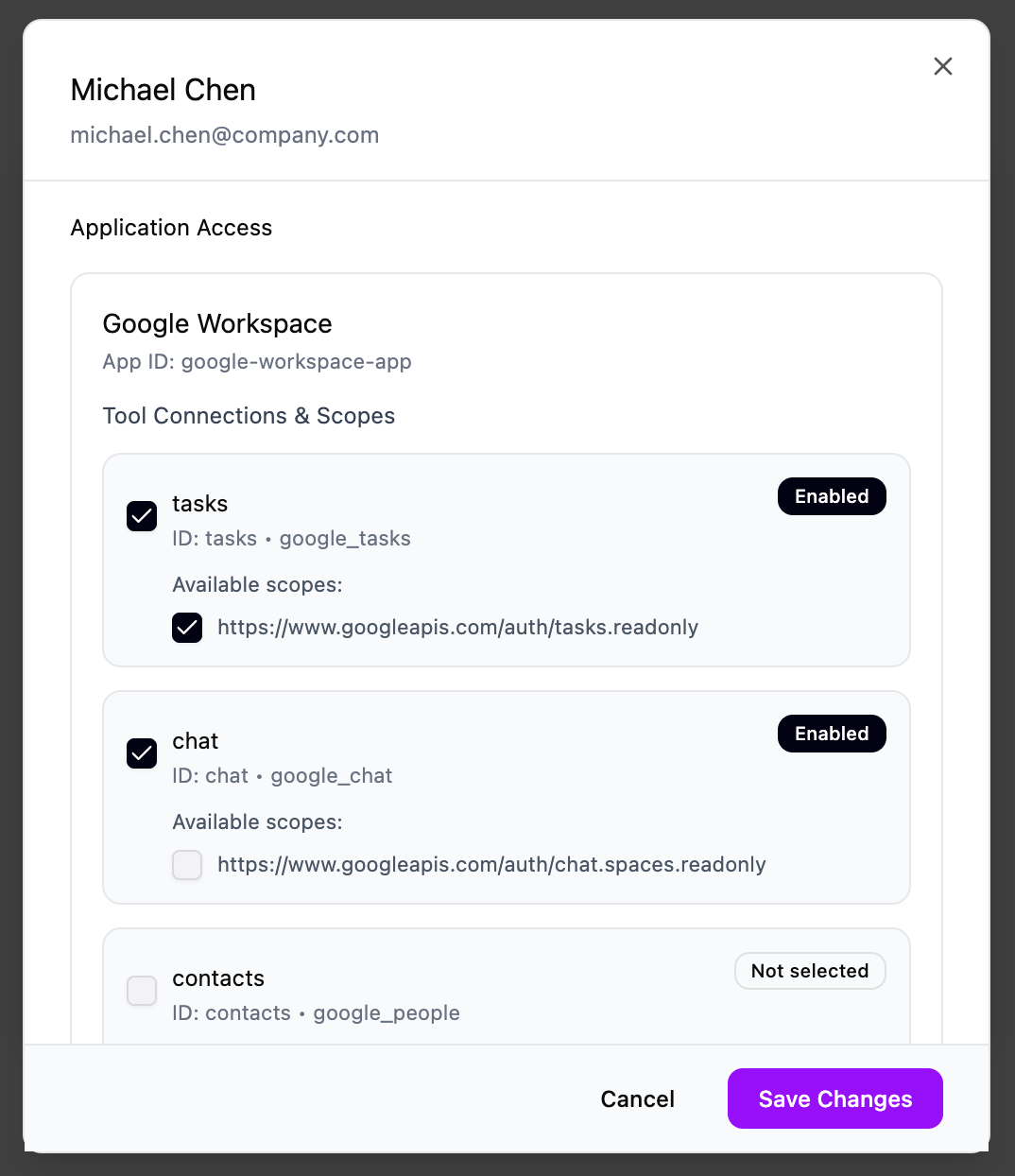The image size is (1015, 1176).
Task: Click the tasks tool name label
Action: [x=199, y=504]
